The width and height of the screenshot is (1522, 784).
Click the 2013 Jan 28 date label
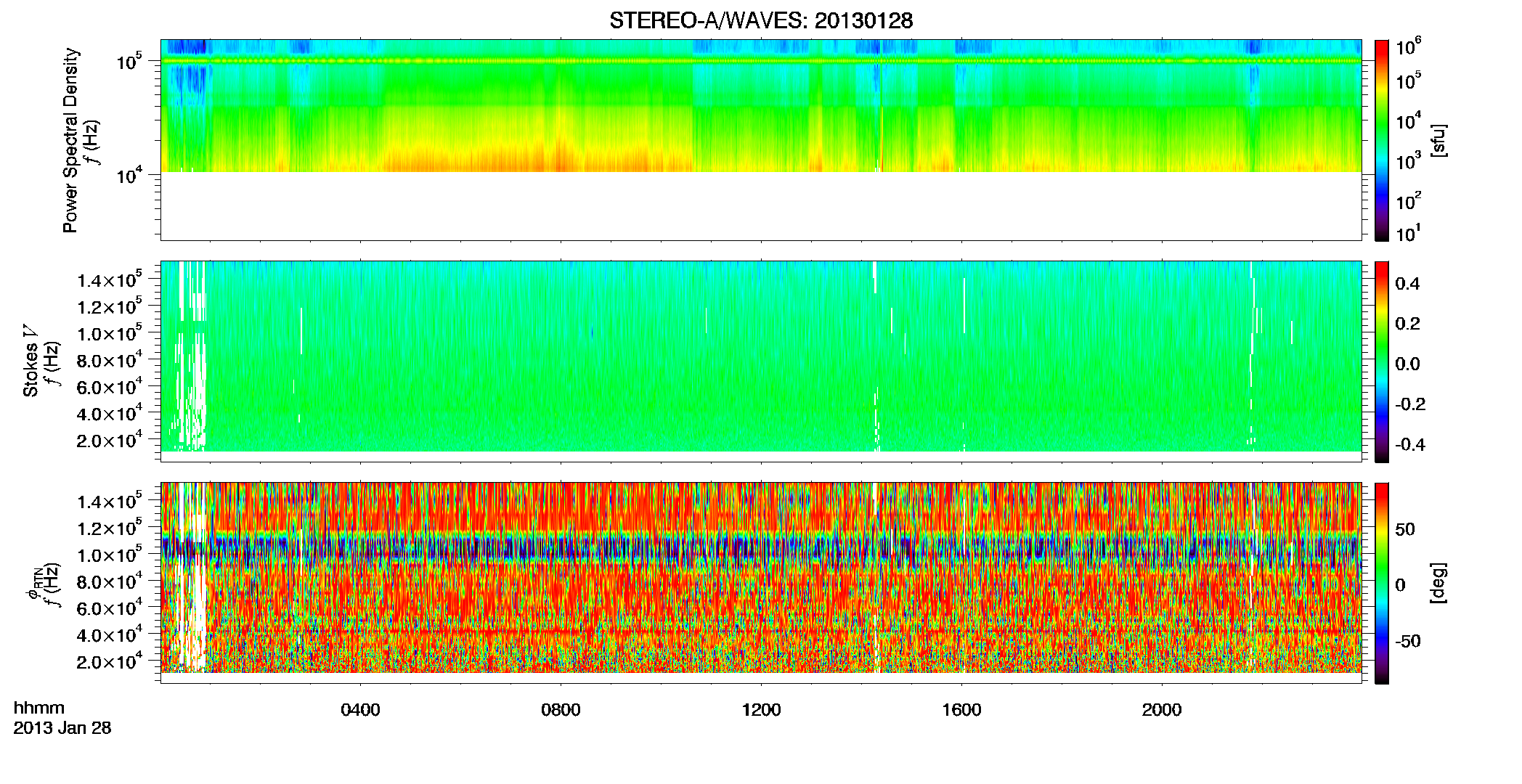[62, 728]
